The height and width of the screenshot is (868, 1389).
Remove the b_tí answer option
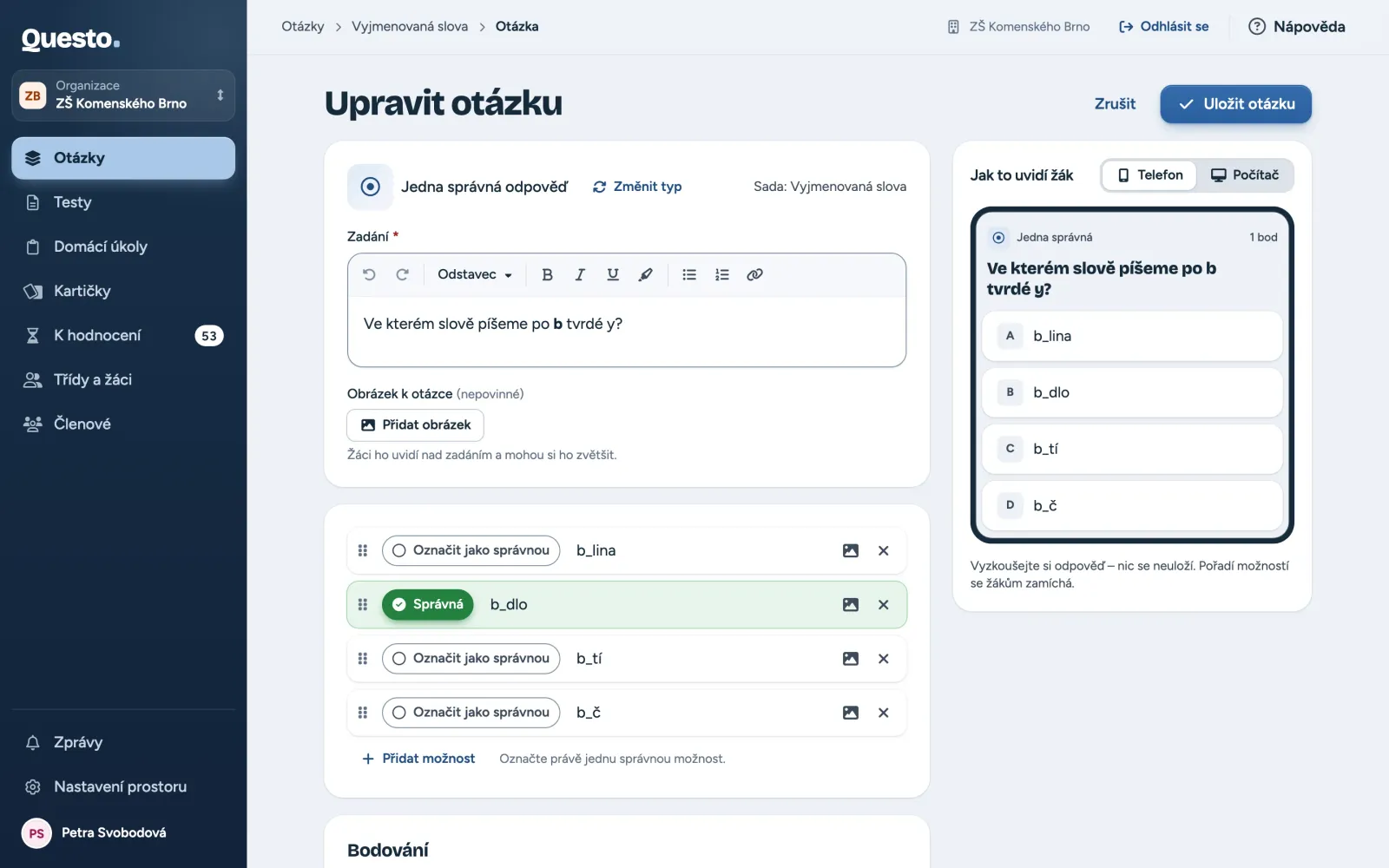(x=884, y=659)
